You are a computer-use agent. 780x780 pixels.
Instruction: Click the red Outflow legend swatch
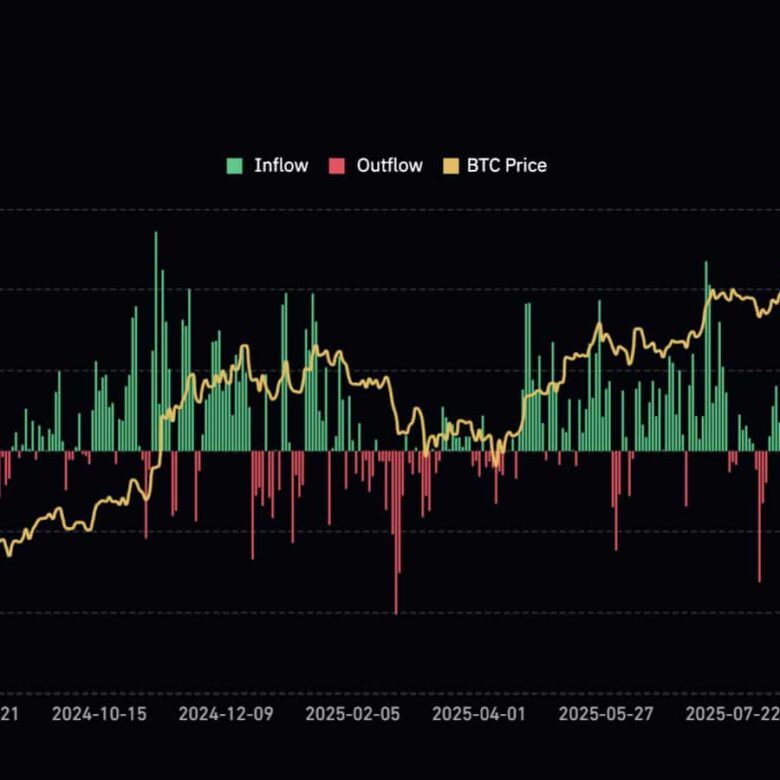(337, 166)
